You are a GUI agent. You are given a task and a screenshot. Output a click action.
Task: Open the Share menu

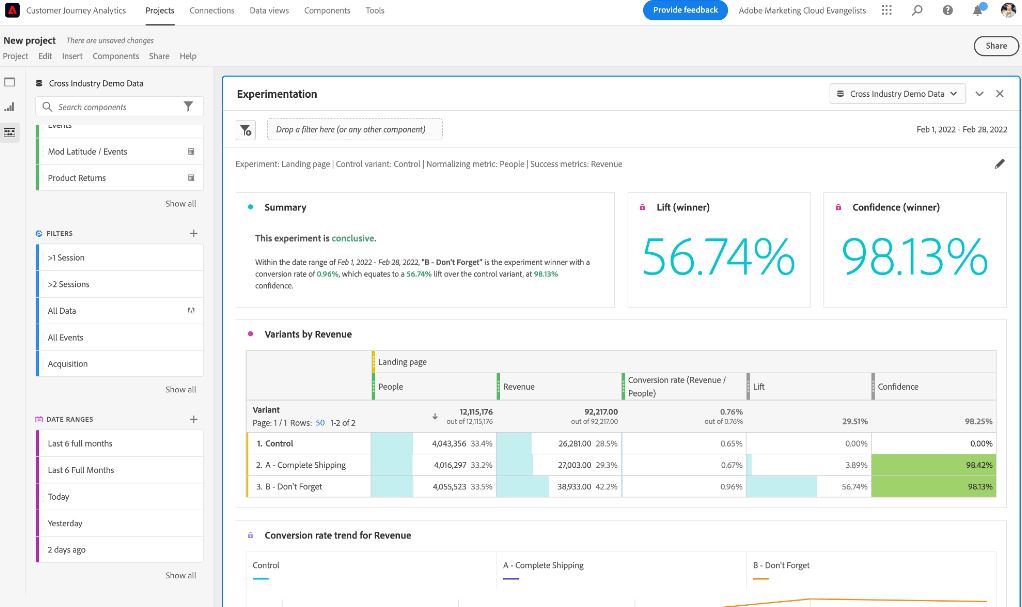pos(159,56)
